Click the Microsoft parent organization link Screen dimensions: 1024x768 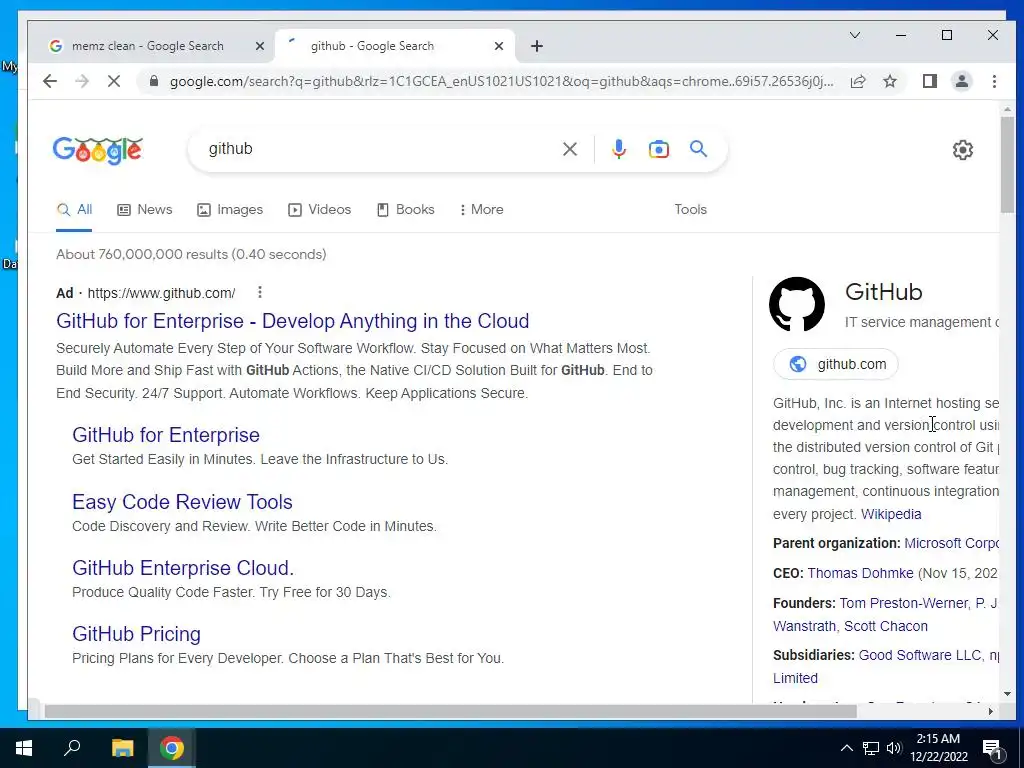coord(951,543)
